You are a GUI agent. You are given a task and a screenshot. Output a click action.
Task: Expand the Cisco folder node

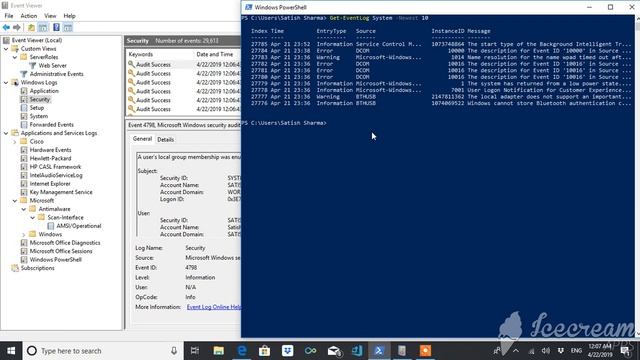click(15, 142)
